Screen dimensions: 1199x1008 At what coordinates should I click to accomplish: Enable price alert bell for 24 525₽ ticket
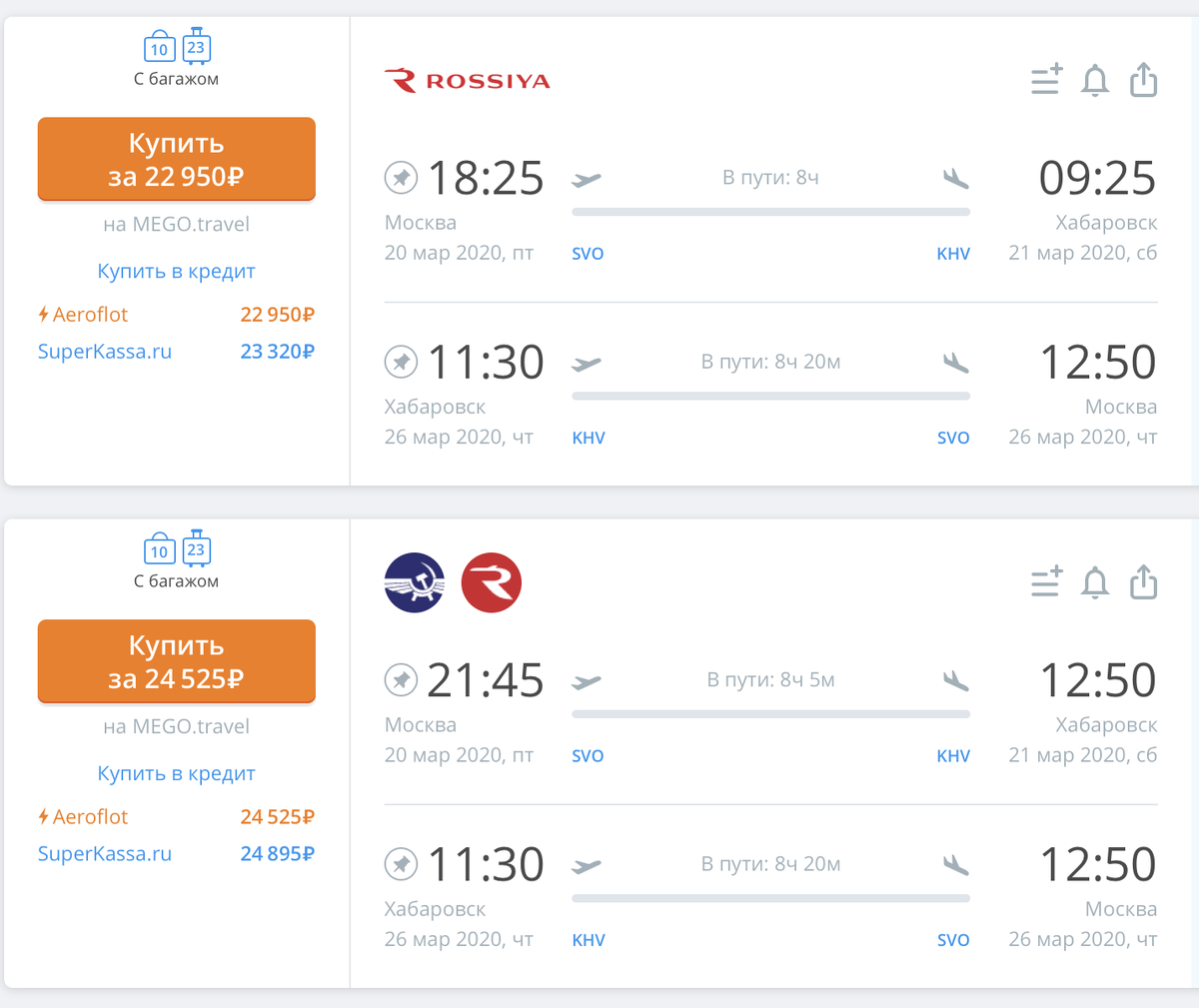pos(1095,581)
